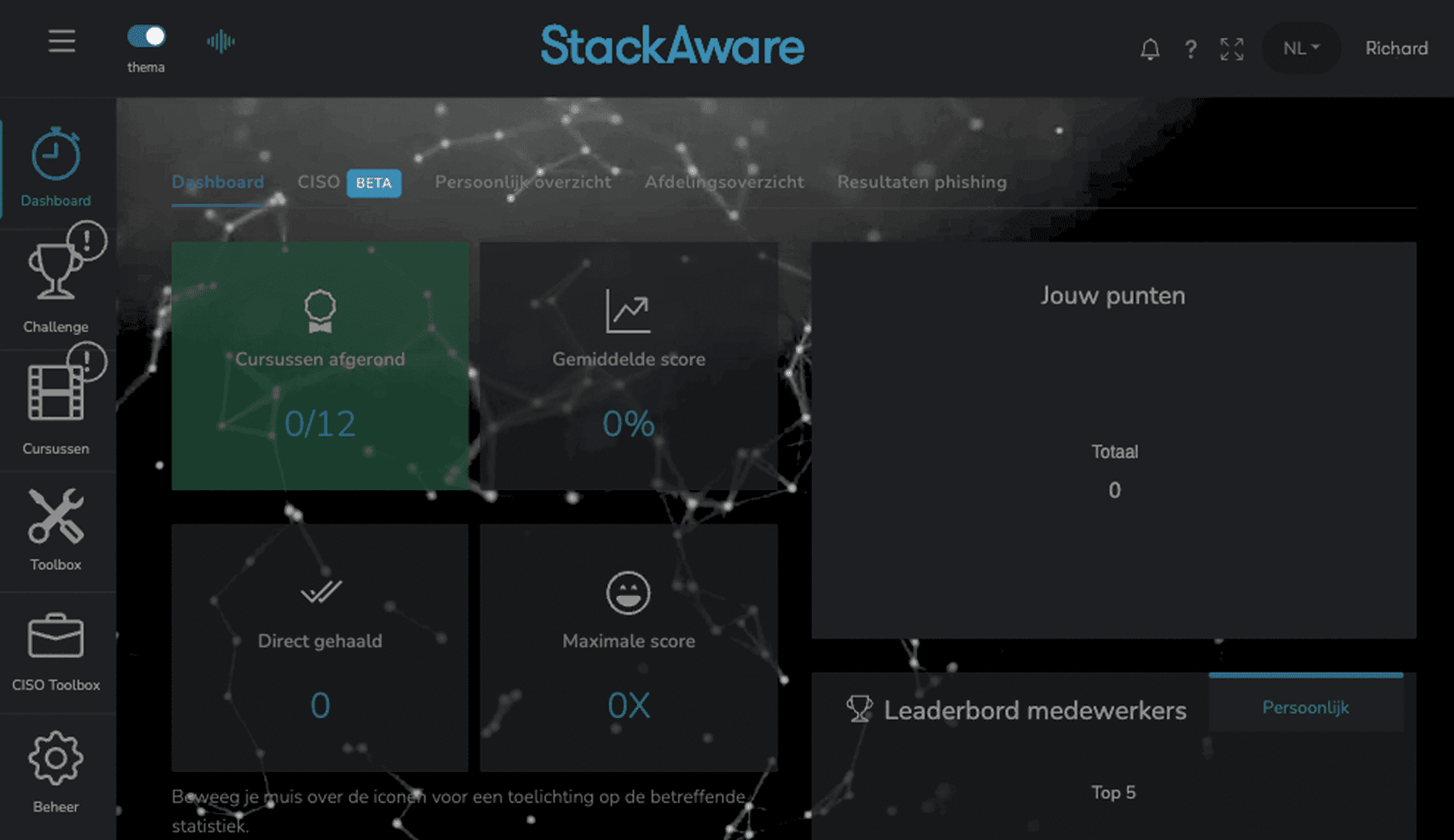
Task: Click the Jouw punten heading
Action: click(x=1113, y=296)
